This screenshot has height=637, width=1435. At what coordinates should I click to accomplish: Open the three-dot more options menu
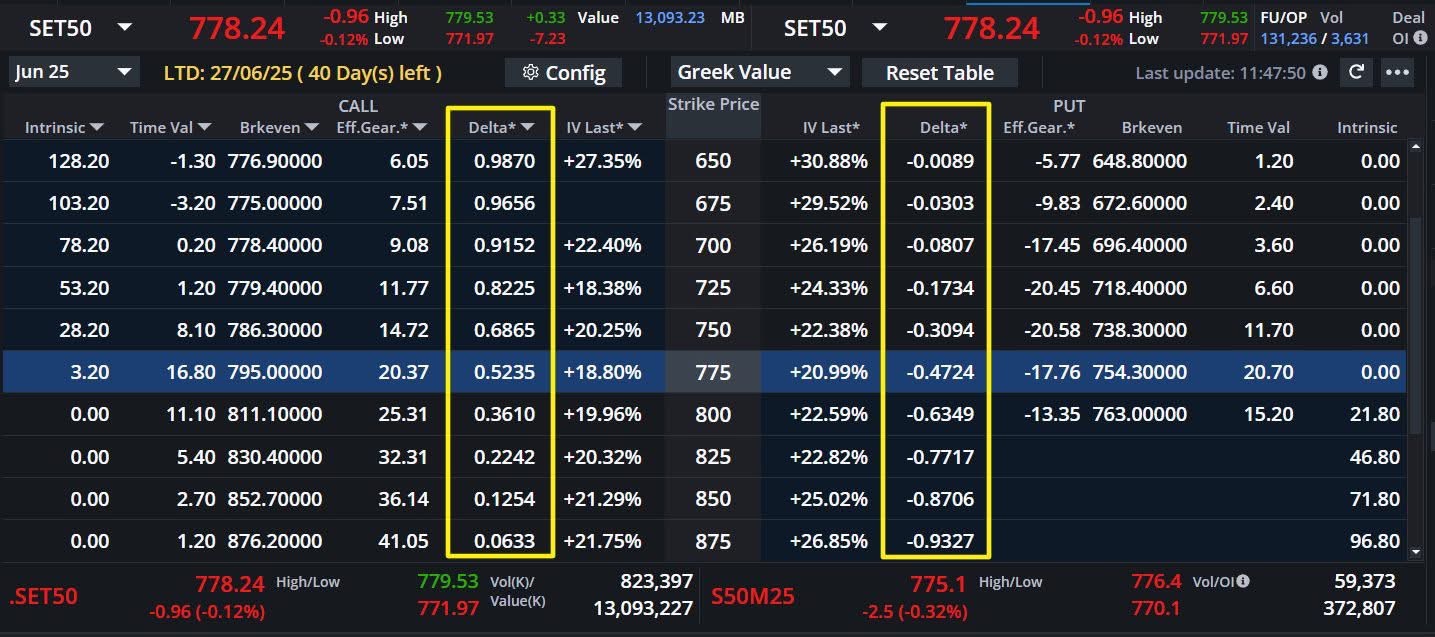[1398, 72]
